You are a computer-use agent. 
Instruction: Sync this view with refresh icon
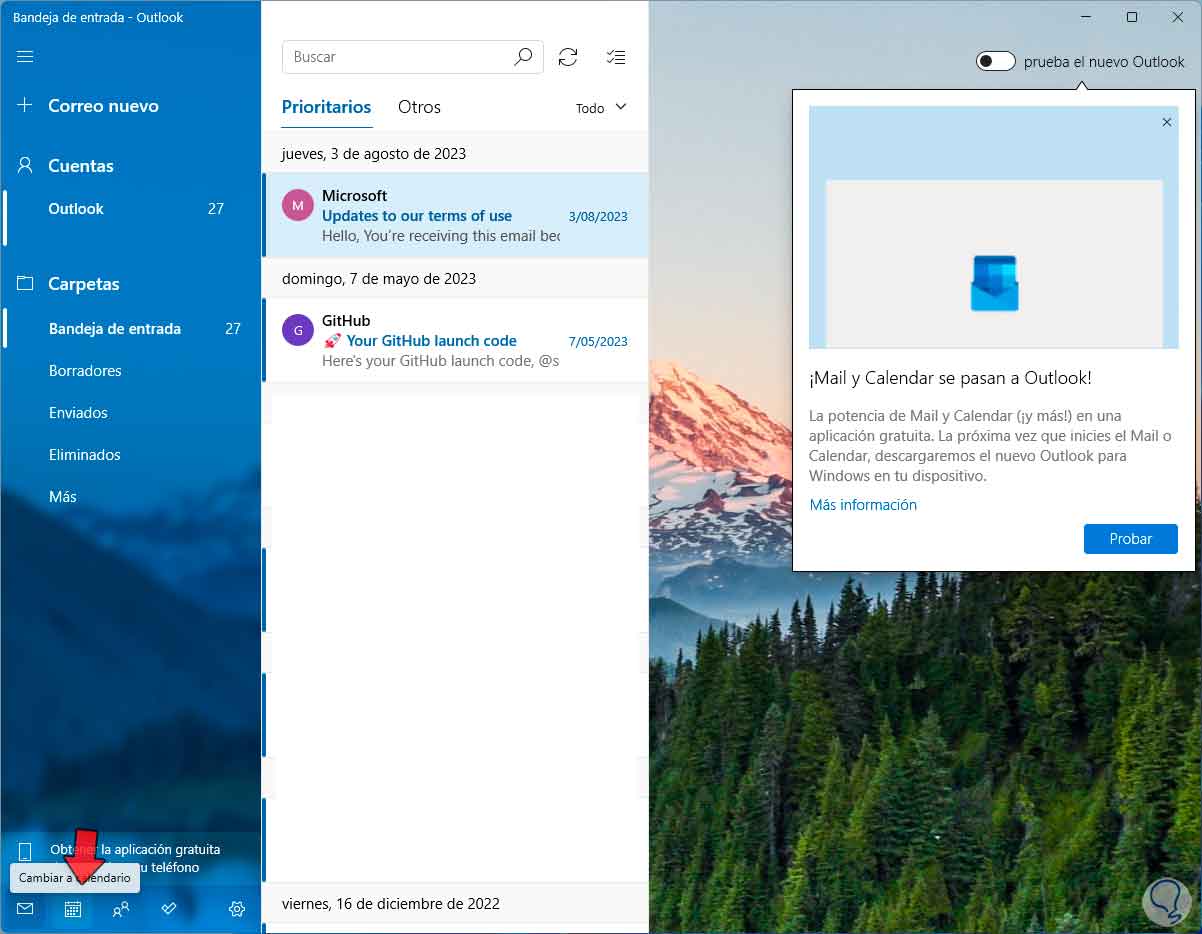tap(568, 57)
